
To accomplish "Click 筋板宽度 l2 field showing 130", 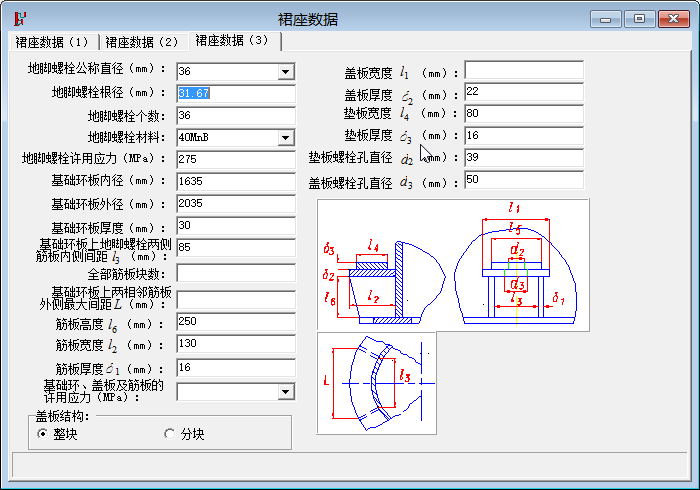I will 236,344.
